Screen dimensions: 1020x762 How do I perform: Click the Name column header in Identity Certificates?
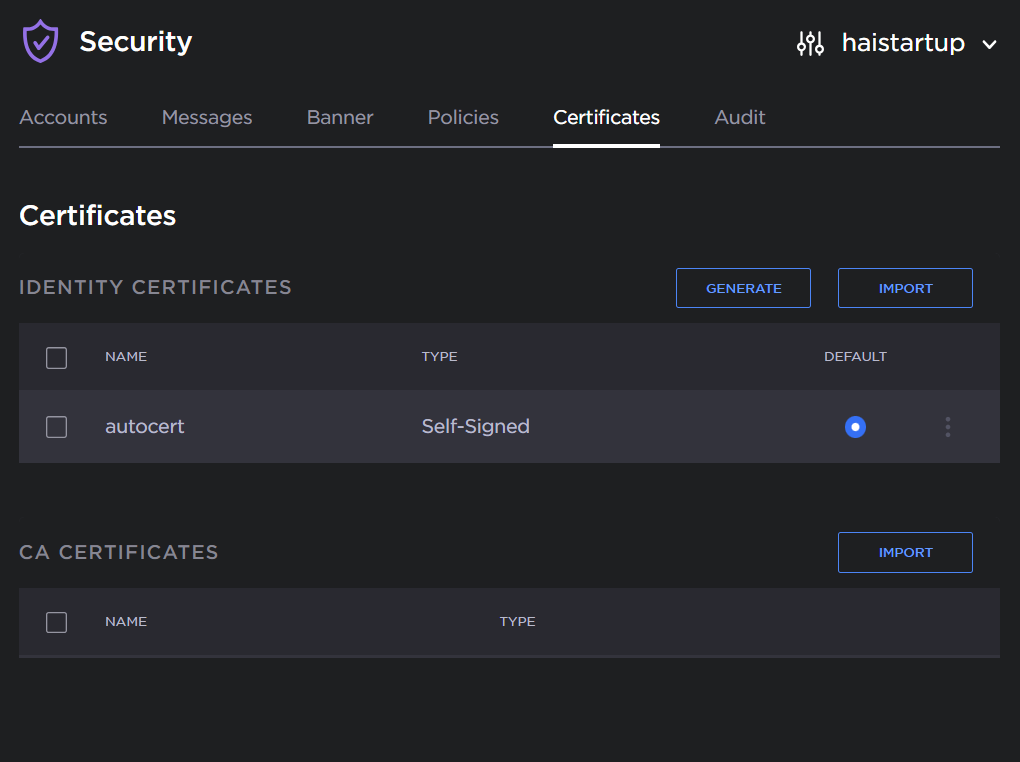coord(126,357)
